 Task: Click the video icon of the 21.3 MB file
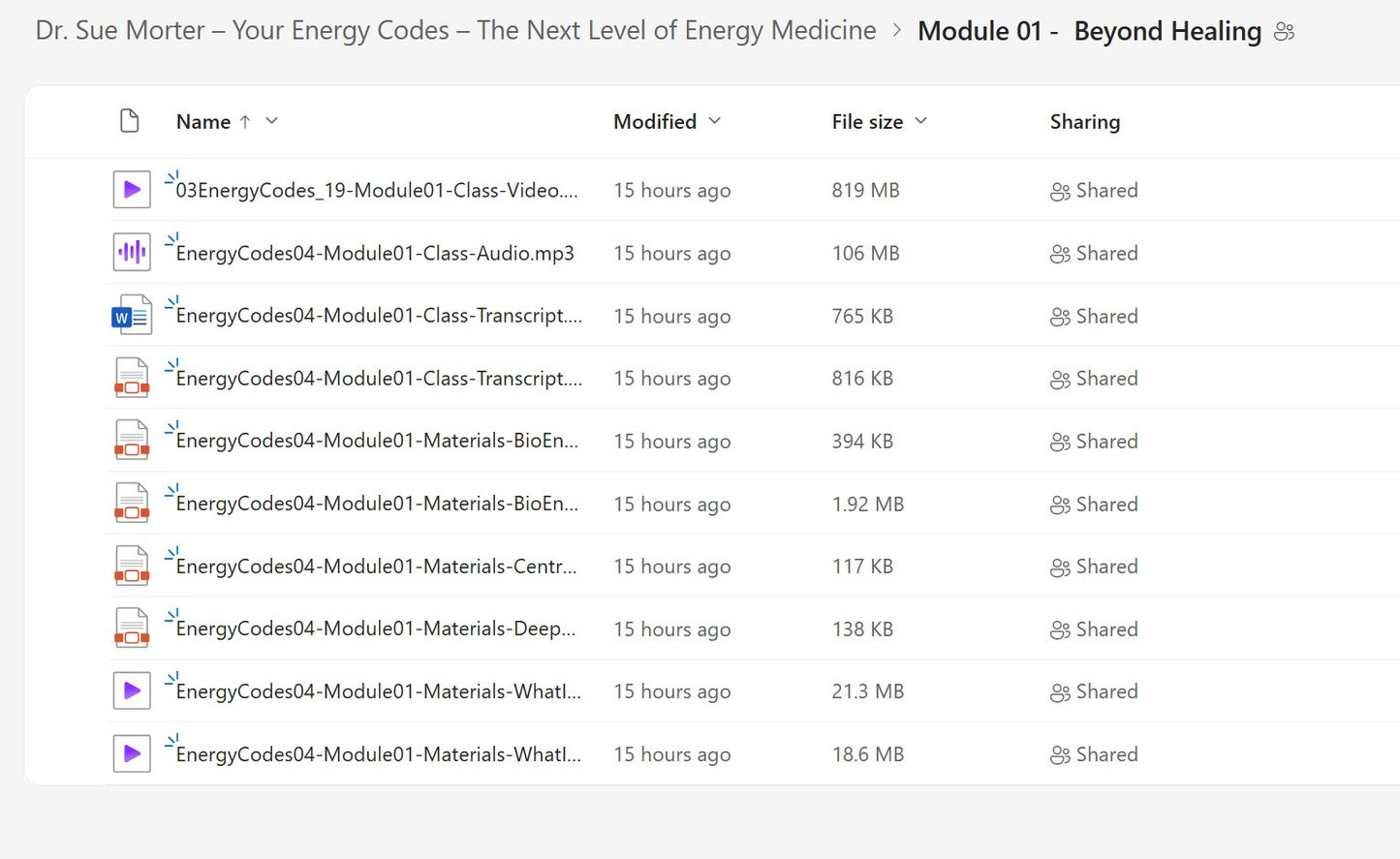(x=132, y=691)
